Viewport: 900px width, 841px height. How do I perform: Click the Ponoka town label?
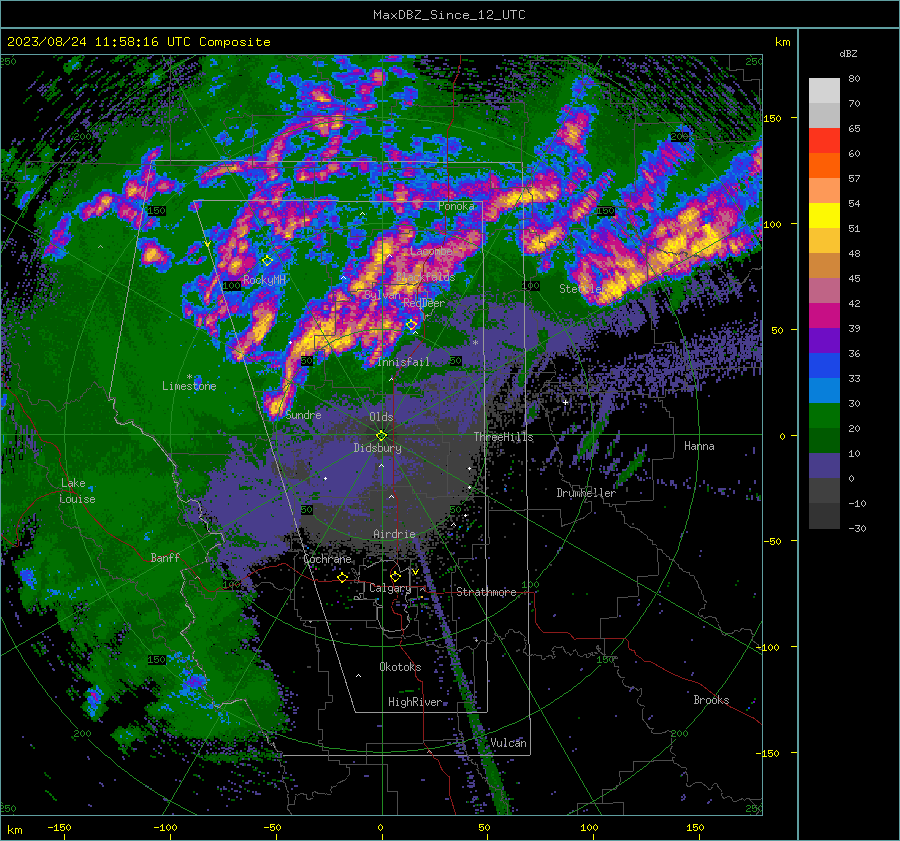(456, 206)
